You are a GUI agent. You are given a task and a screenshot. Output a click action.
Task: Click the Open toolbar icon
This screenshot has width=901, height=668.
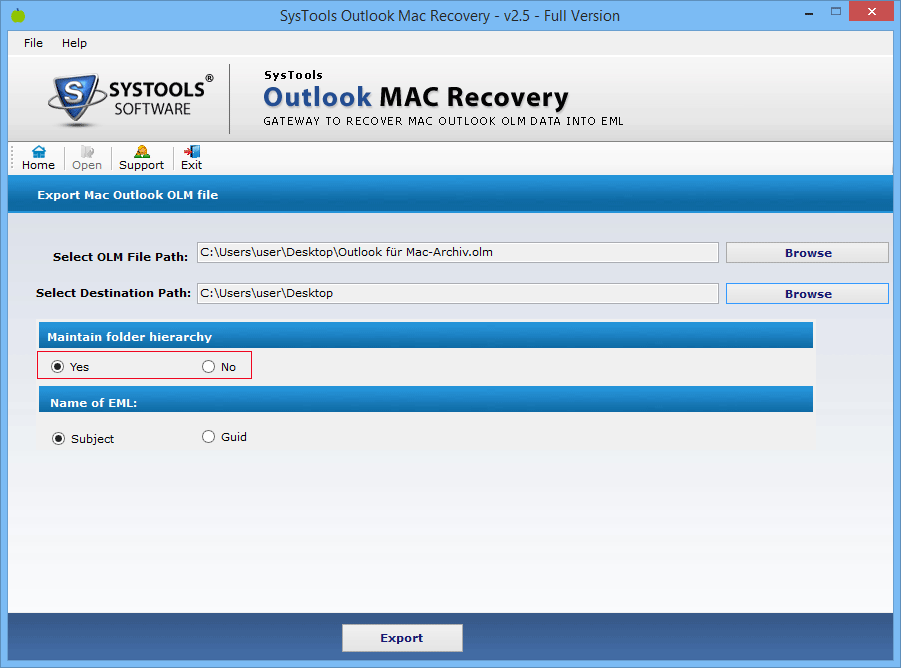[x=87, y=158]
